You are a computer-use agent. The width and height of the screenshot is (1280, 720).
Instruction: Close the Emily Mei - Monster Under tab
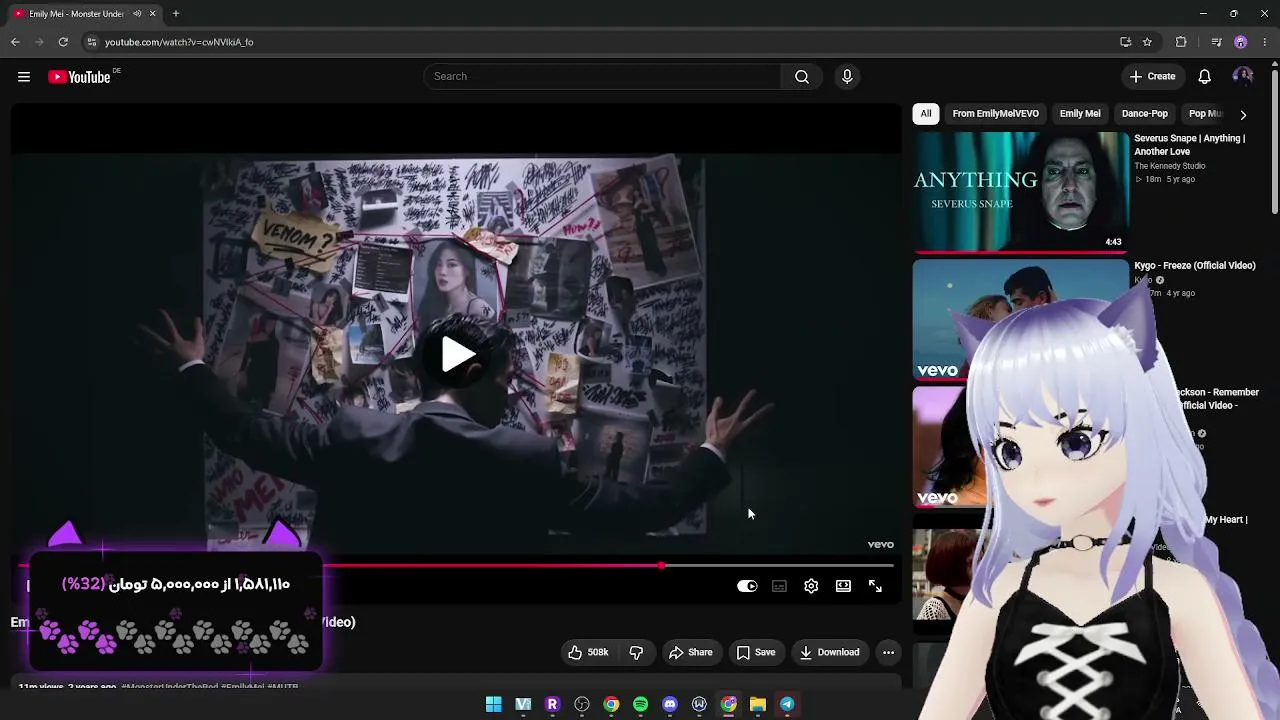153,14
